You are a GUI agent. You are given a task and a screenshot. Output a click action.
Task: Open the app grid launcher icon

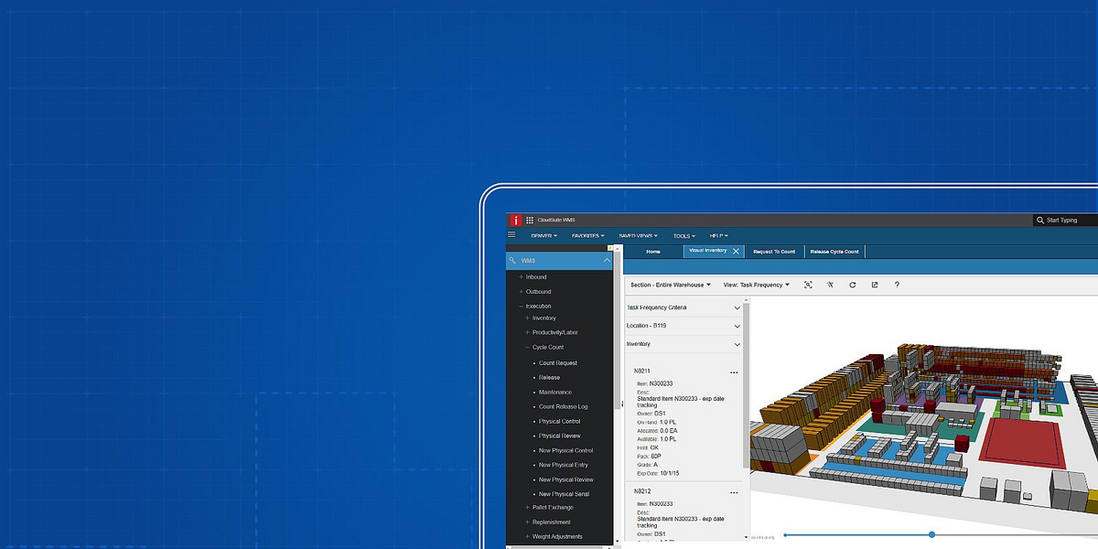[x=530, y=220]
